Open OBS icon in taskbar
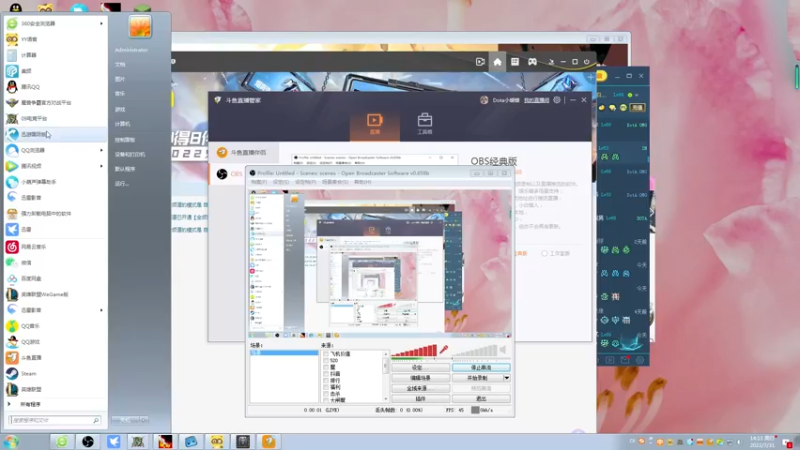Image resolution: width=800 pixels, height=450 pixels. 88,442
